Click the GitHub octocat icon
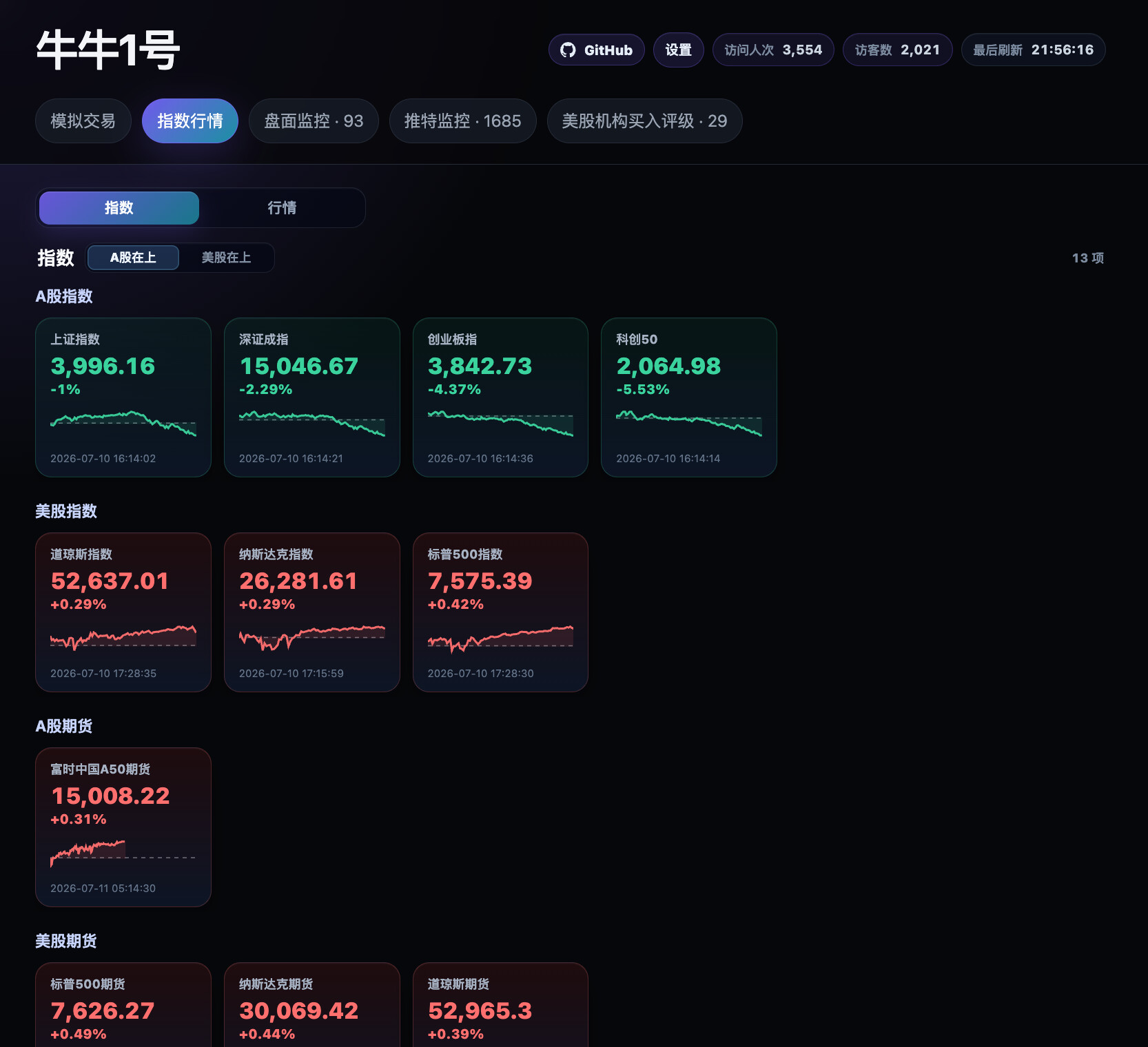The width and height of the screenshot is (1148, 1047). pos(568,50)
